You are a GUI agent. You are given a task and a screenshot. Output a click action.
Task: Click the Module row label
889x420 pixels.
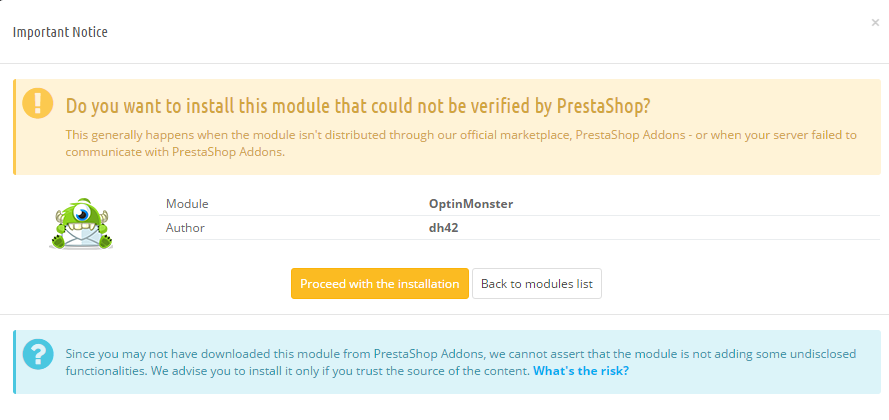coord(187,204)
